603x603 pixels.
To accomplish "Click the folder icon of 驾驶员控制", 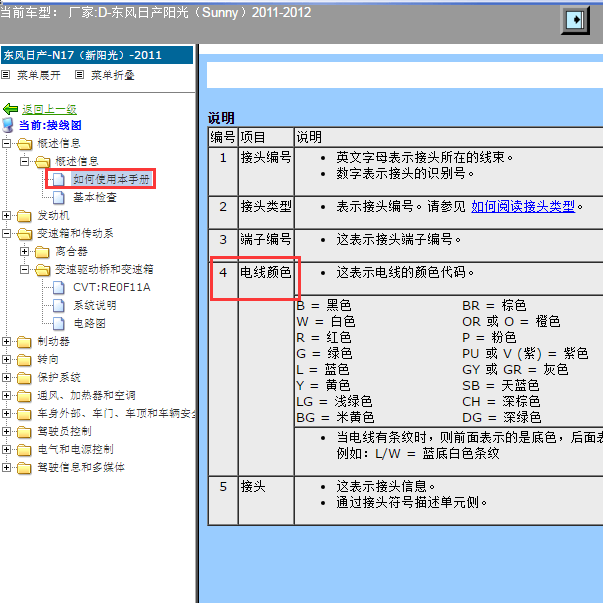I will pyautogui.click(x=24, y=432).
